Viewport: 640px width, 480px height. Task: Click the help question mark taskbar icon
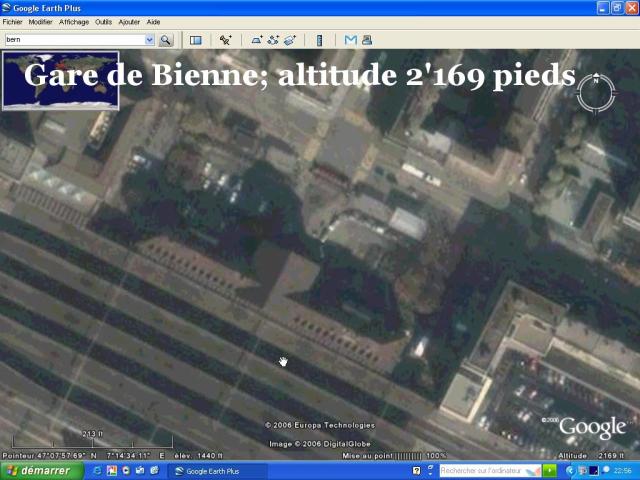(416, 471)
